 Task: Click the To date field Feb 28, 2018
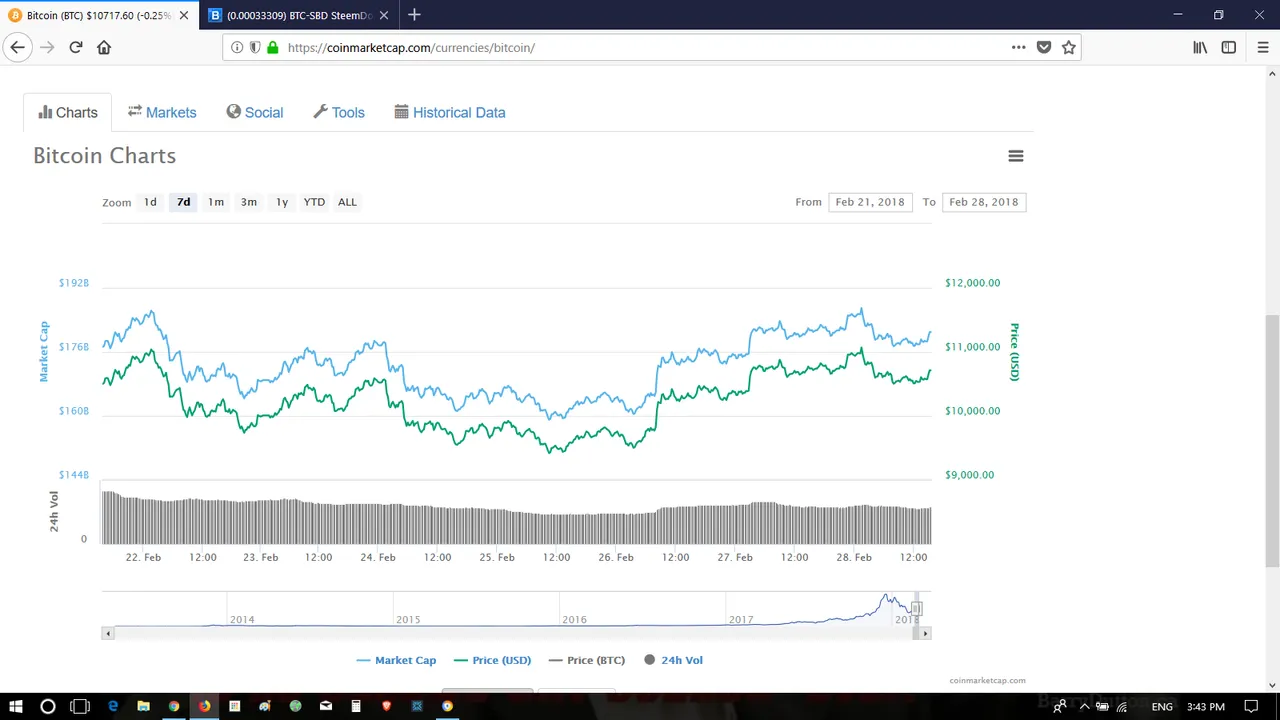pos(984,202)
